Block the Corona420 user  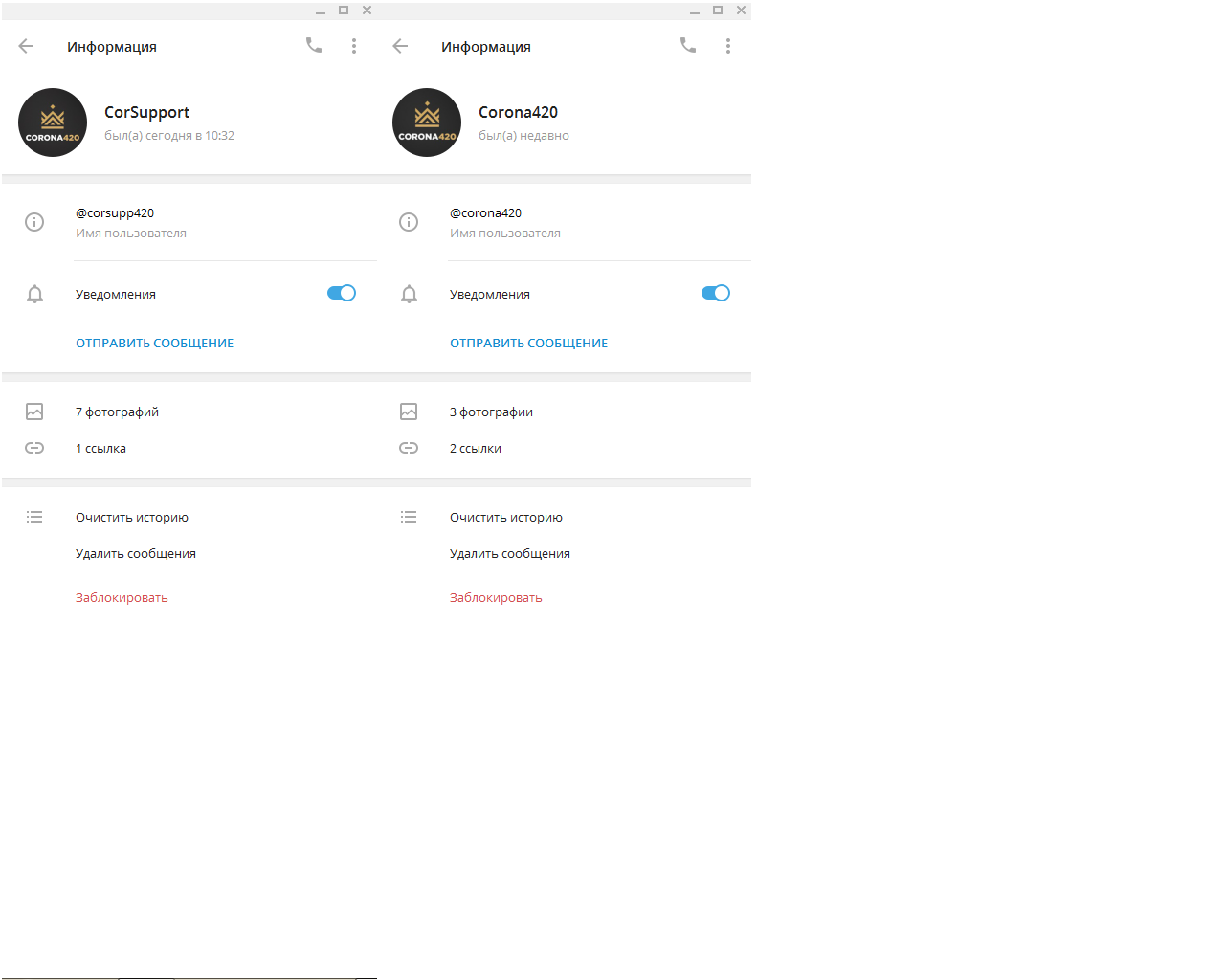[496, 597]
